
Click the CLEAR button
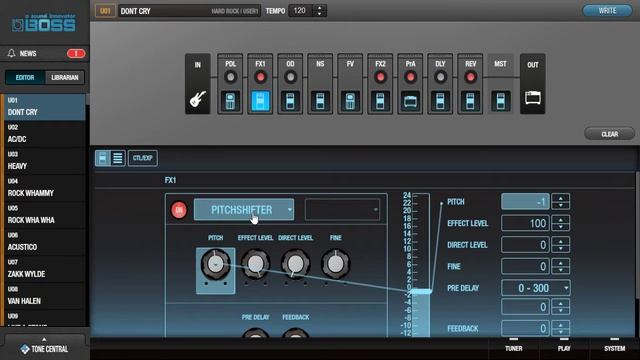pyautogui.click(x=609, y=134)
